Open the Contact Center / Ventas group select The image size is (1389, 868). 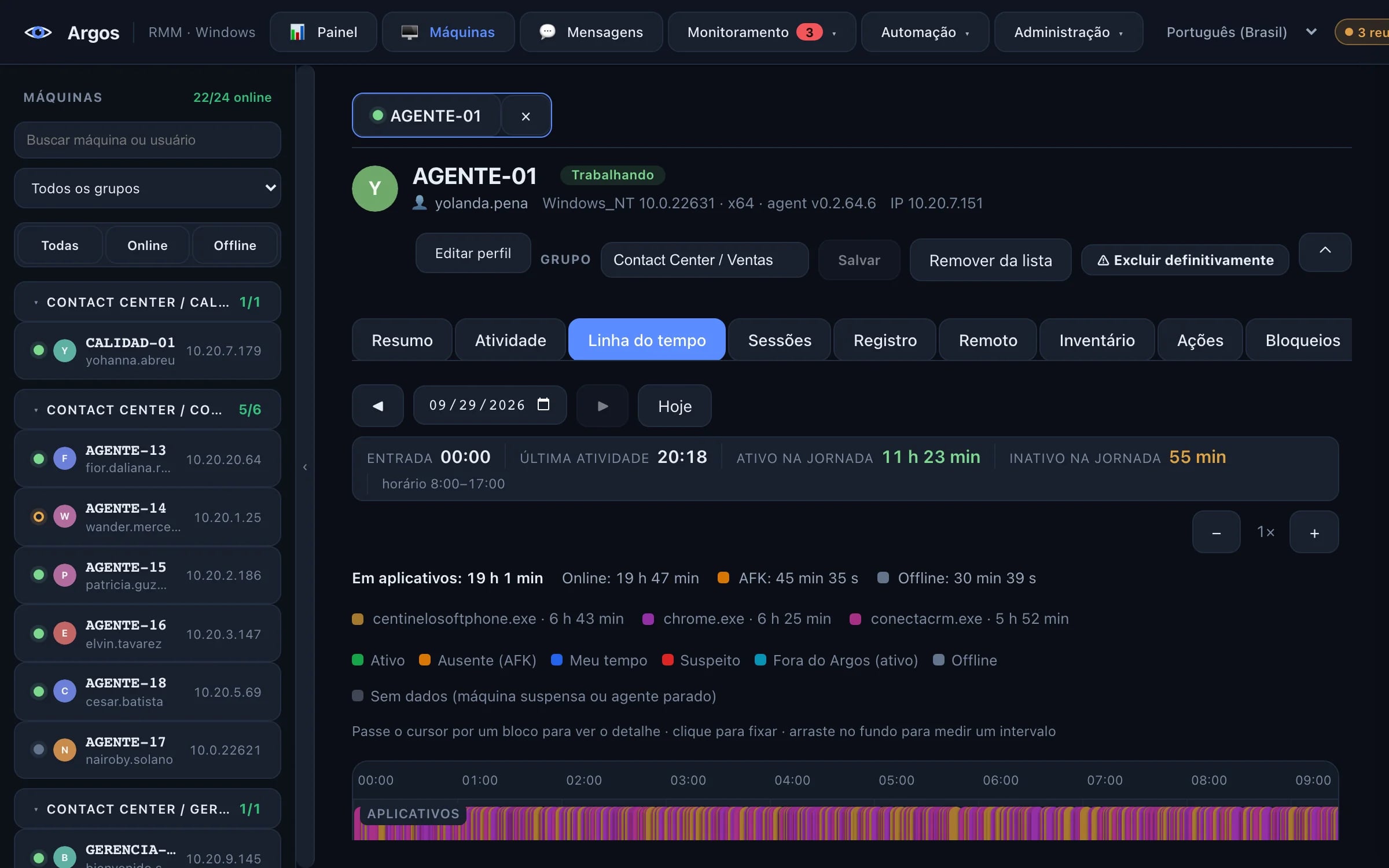(x=704, y=260)
